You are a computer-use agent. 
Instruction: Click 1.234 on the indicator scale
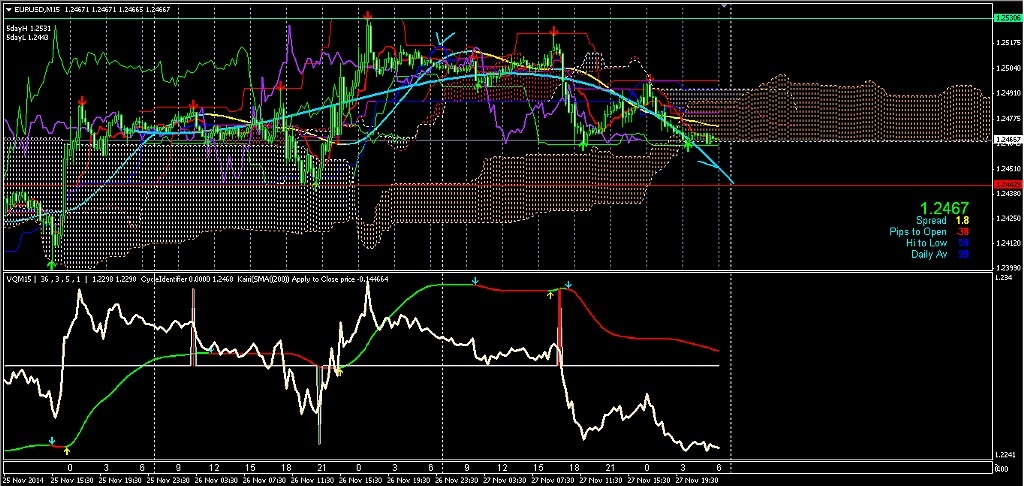click(1002, 278)
